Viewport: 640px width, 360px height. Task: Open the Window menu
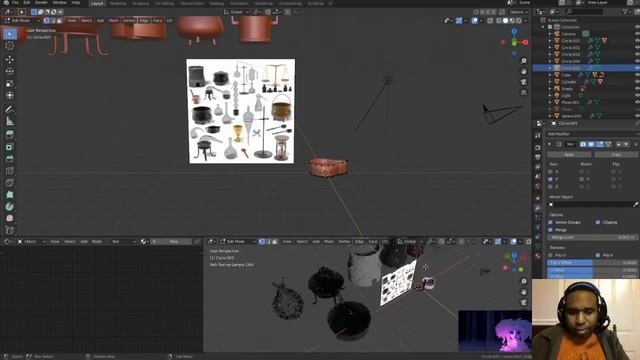click(60, 3)
